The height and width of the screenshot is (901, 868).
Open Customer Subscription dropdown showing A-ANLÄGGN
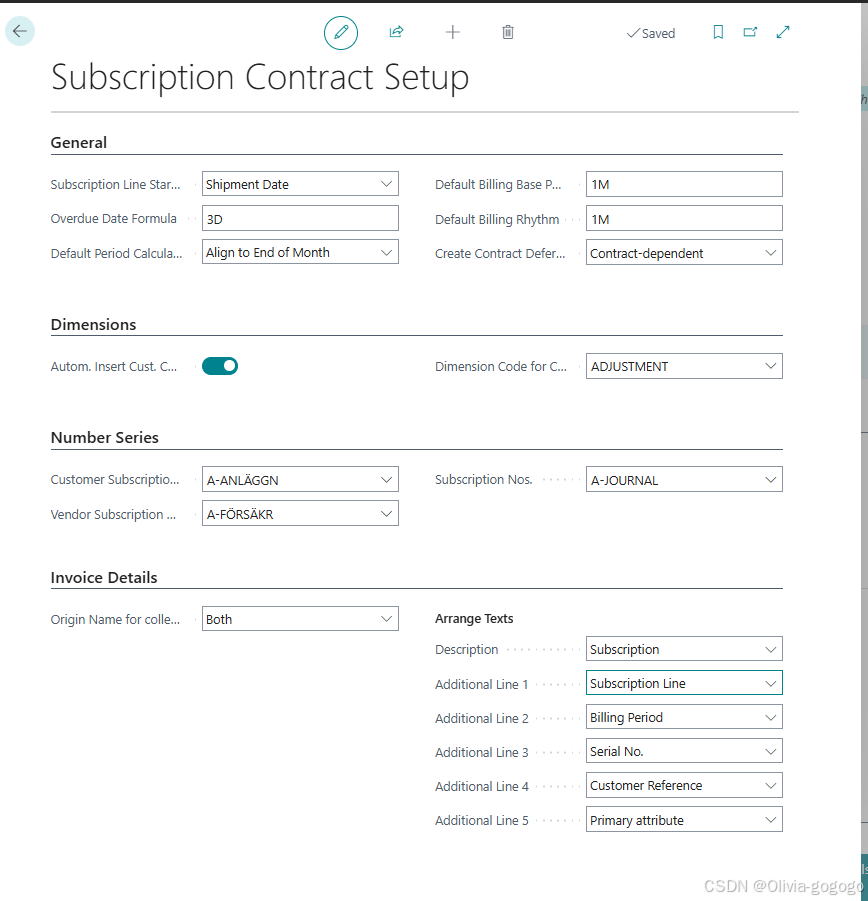[x=386, y=479]
